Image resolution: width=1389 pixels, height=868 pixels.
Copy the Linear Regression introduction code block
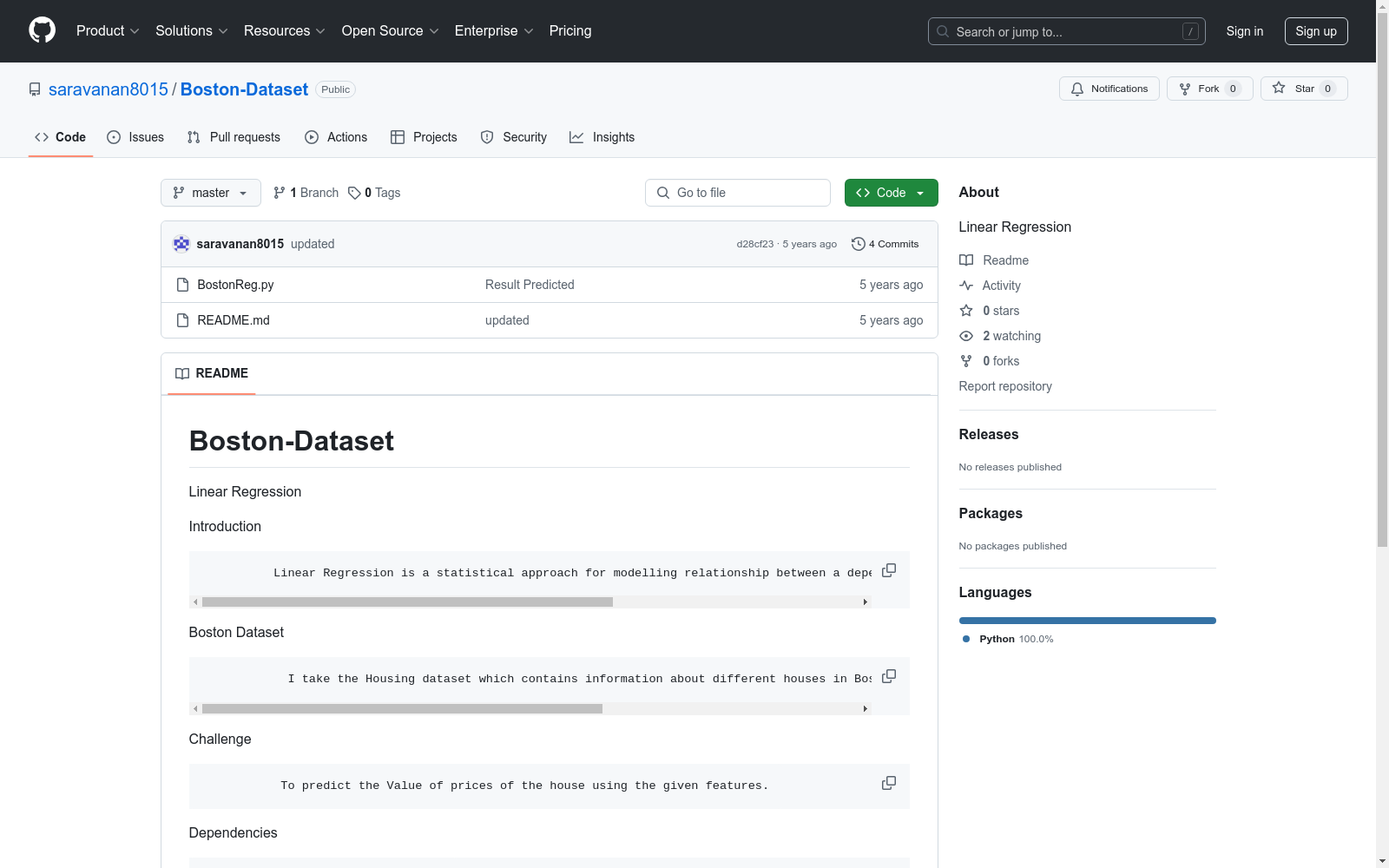tap(889, 570)
